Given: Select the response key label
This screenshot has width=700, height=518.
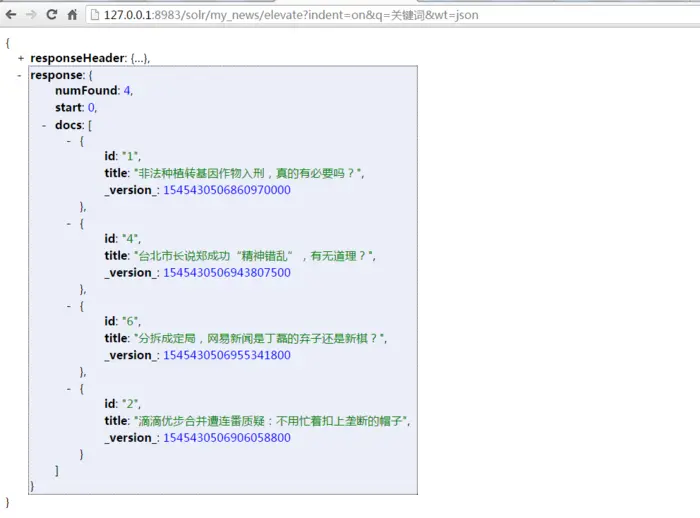Looking at the screenshot, I should pos(57,75).
